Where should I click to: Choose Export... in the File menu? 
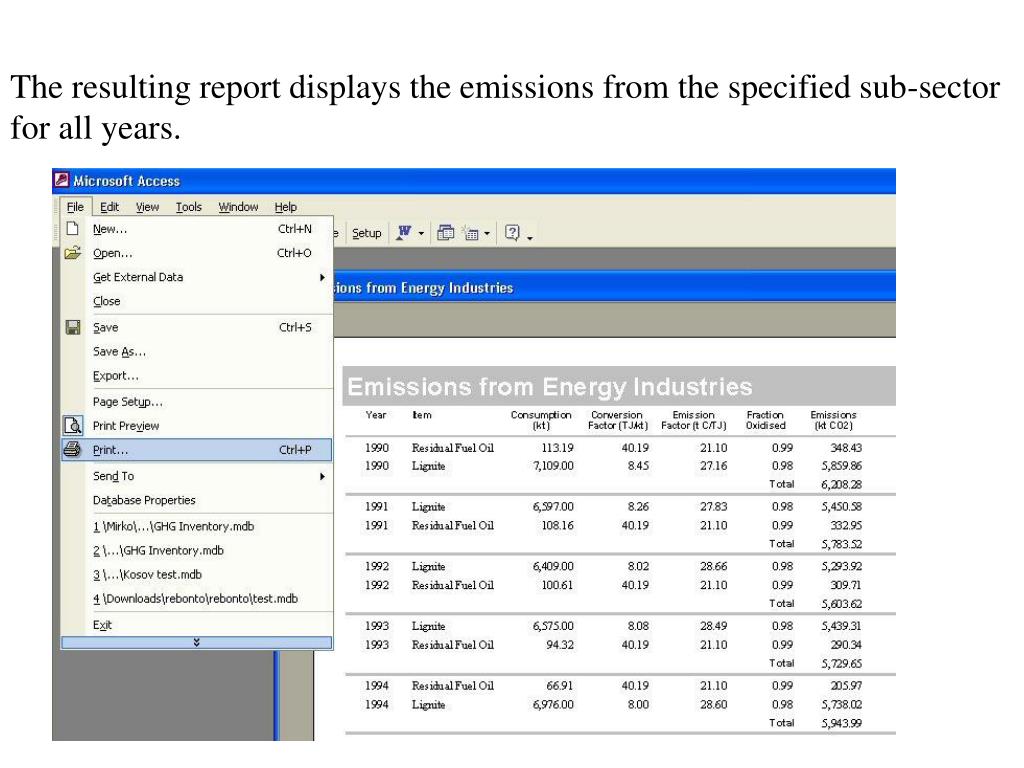pos(197,376)
